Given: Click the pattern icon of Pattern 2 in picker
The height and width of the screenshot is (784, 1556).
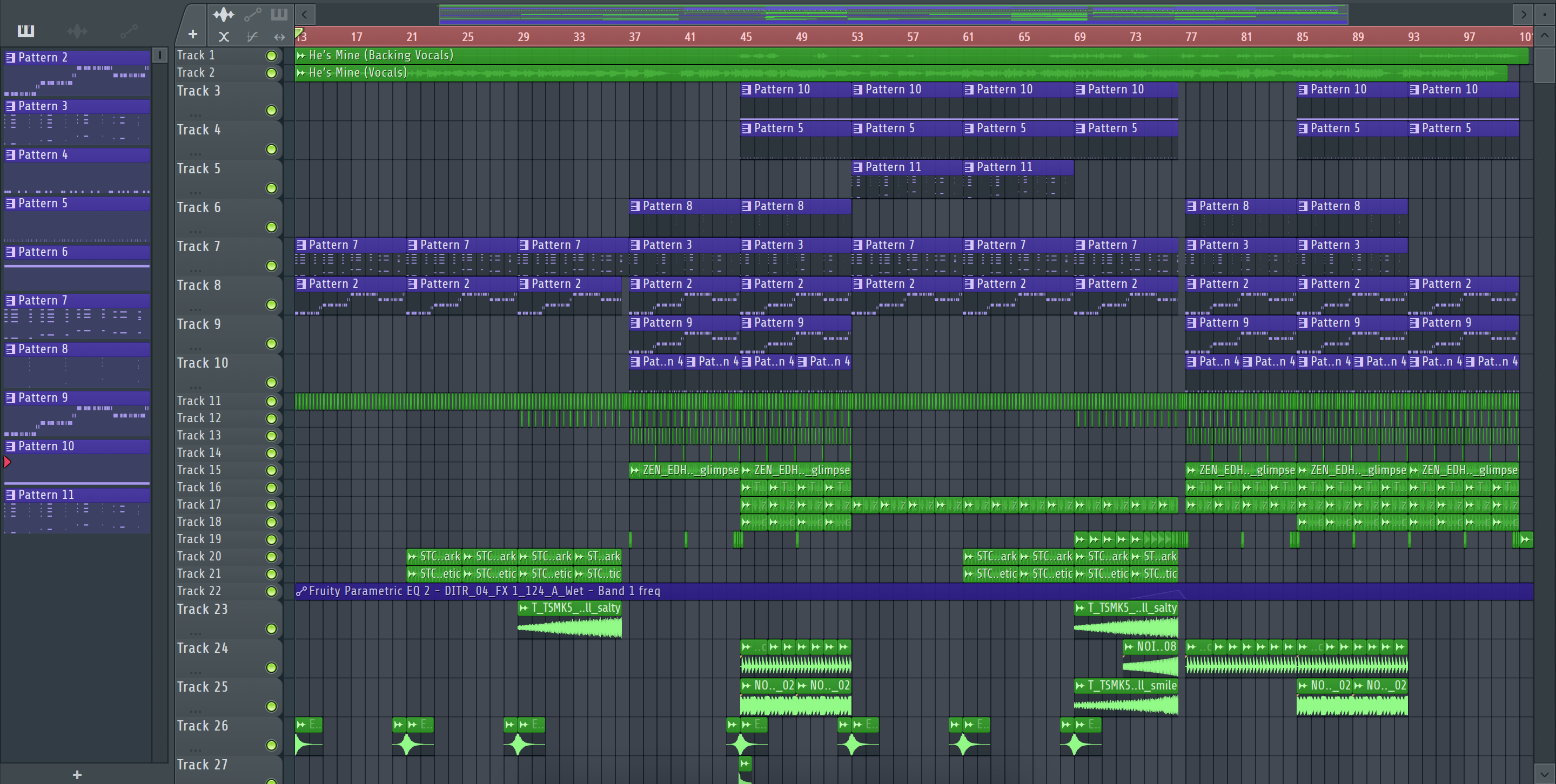Looking at the screenshot, I should (10, 57).
